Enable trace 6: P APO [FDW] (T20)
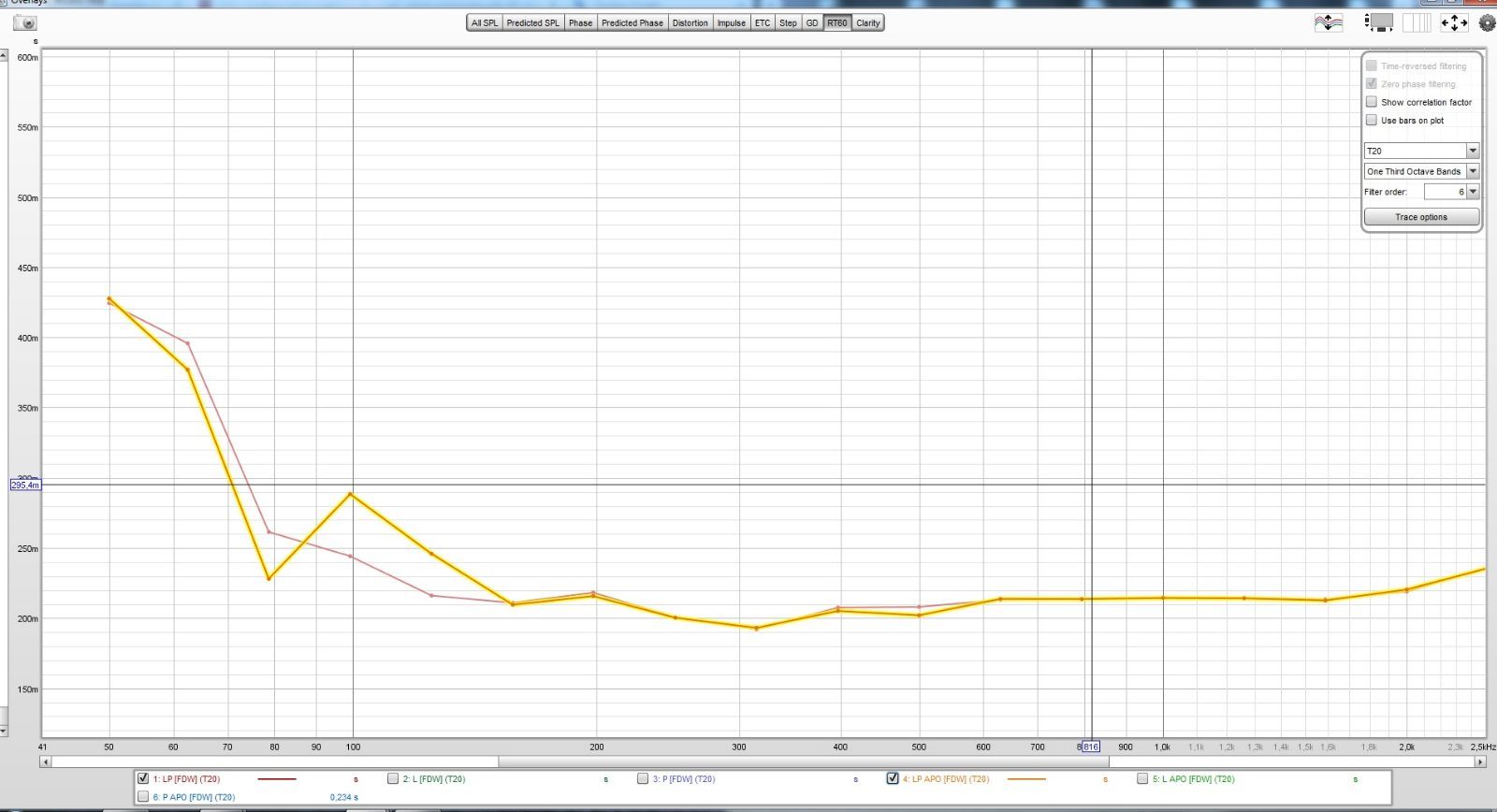Image resolution: width=1497 pixels, height=812 pixels. (143, 797)
